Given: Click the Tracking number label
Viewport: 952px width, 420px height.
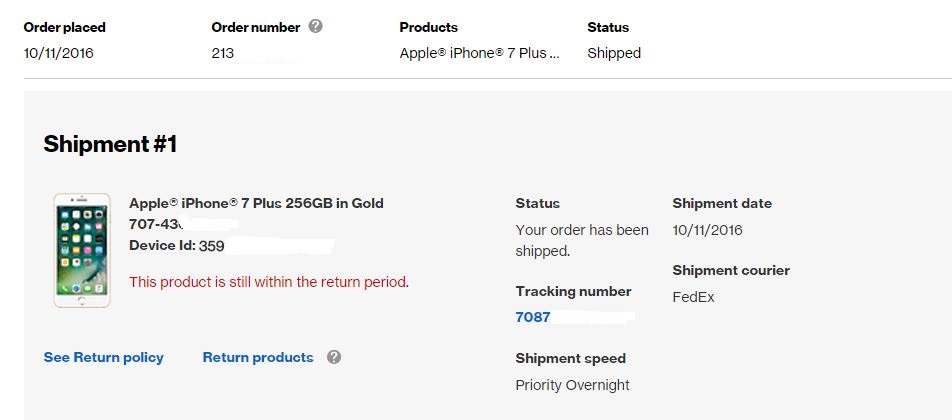Looking at the screenshot, I should [x=574, y=291].
